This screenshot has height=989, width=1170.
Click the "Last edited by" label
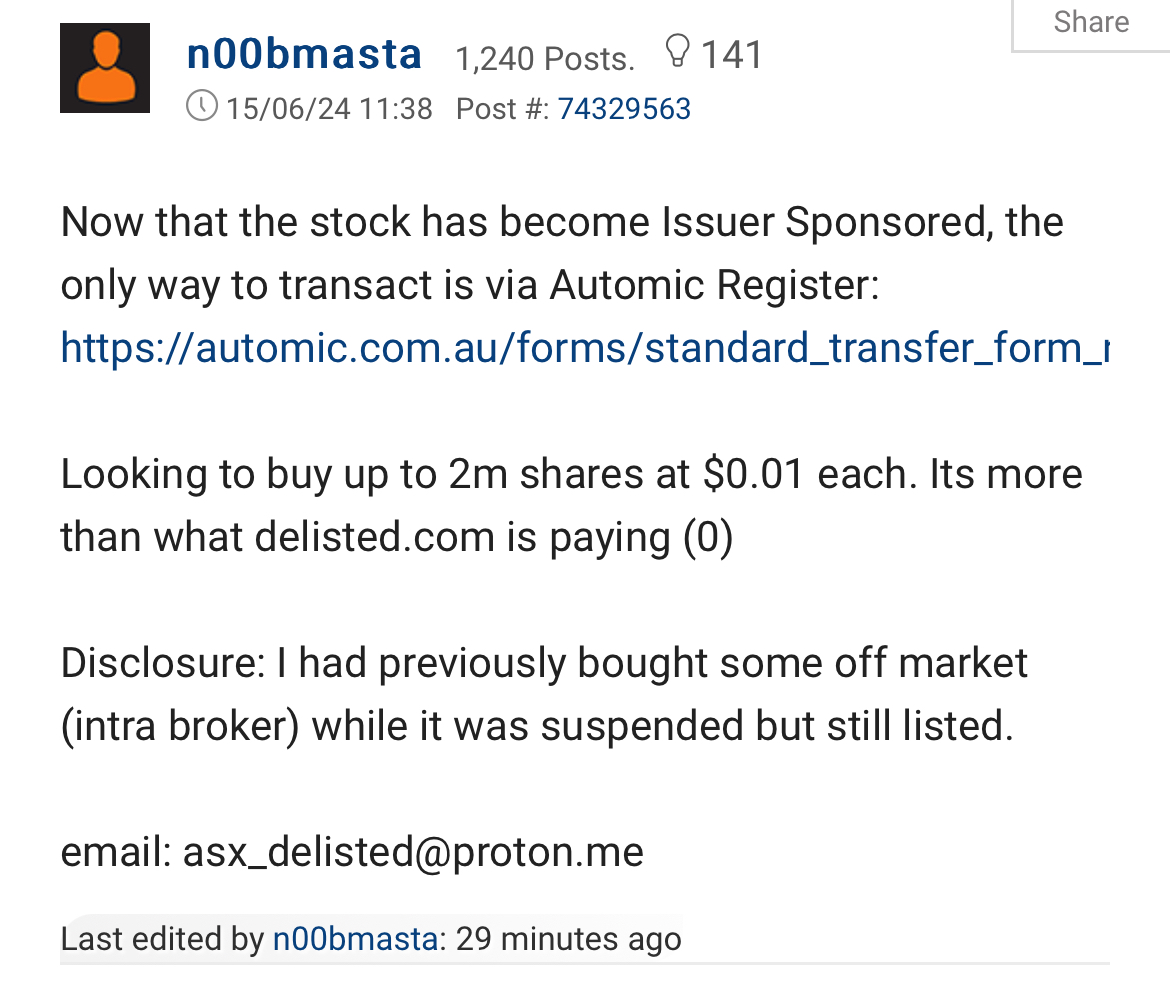click(x=162, y=939)
